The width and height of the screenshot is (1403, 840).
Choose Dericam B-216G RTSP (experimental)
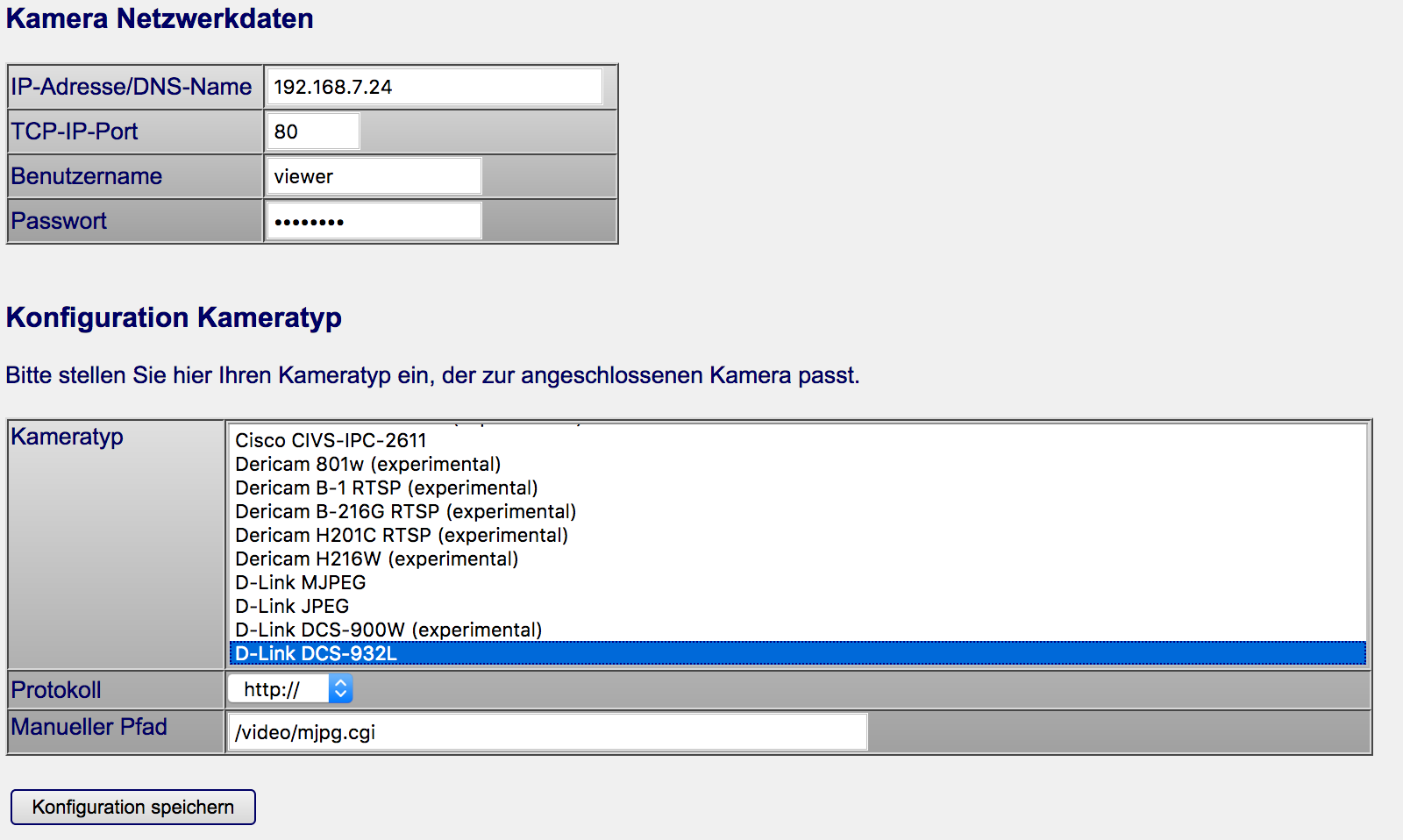click(x=797, y=511)
